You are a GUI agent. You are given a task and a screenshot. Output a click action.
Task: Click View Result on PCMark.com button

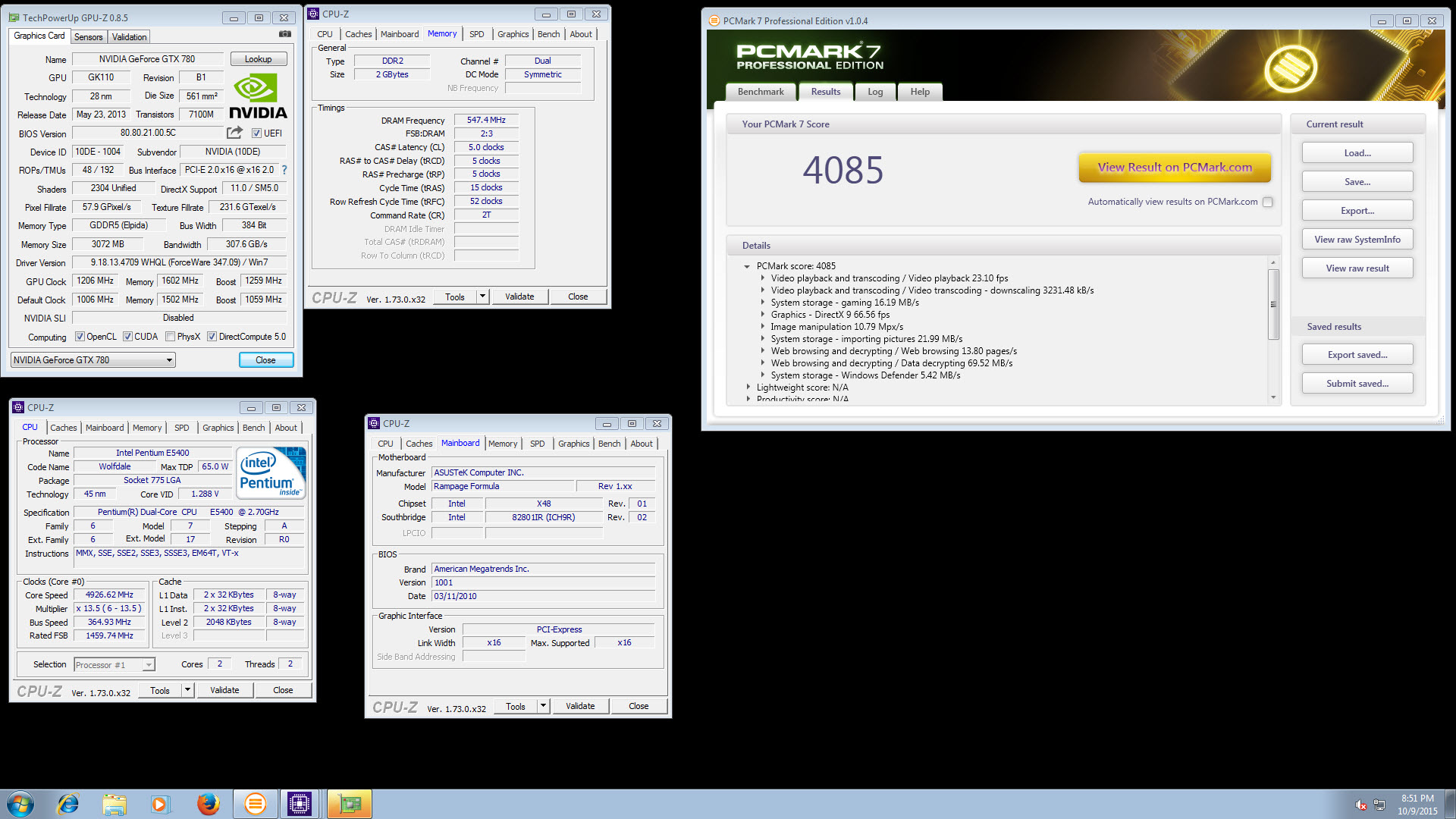1175,168
